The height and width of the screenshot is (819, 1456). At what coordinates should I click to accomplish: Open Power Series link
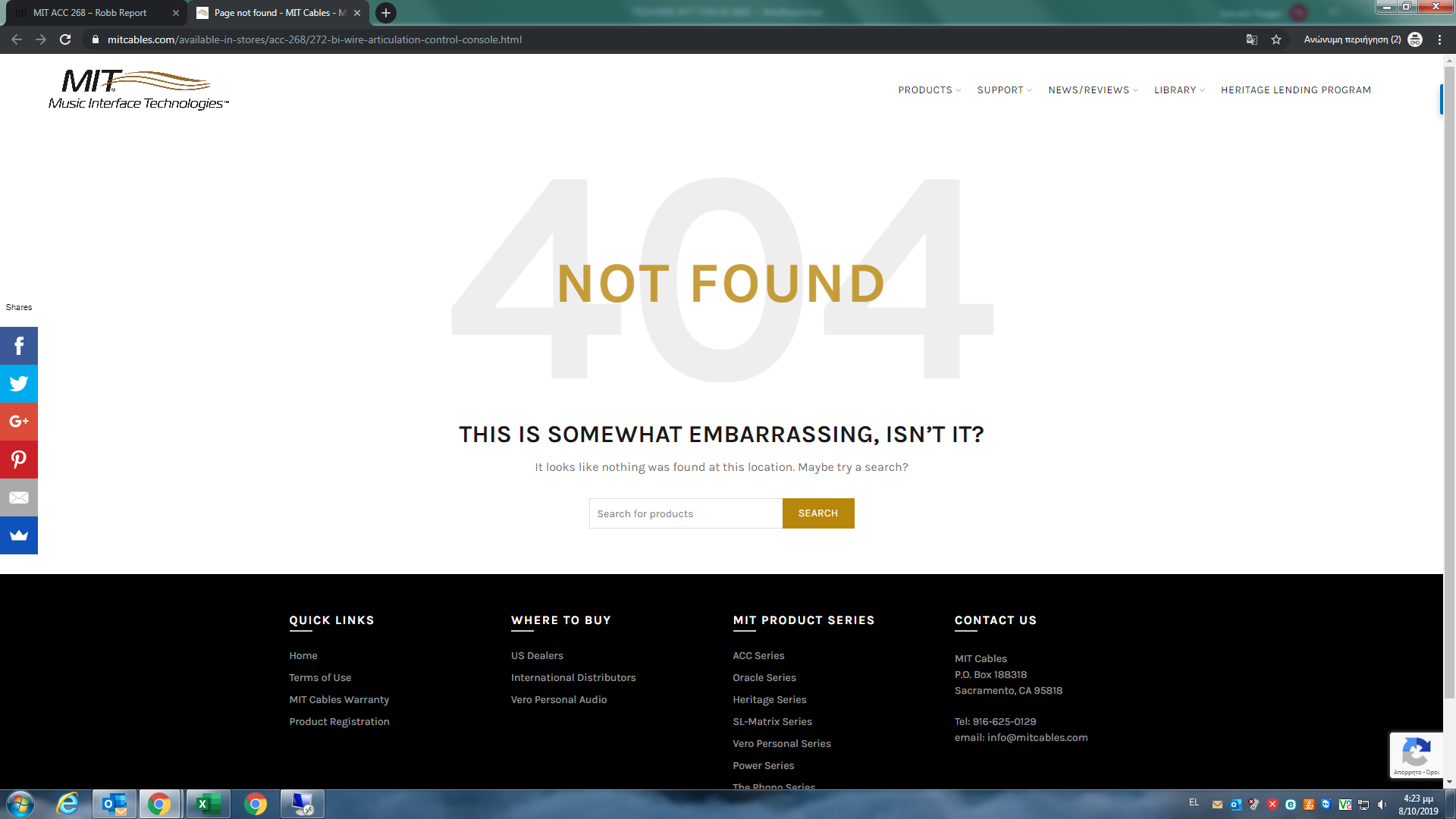(x=763, y=766)
